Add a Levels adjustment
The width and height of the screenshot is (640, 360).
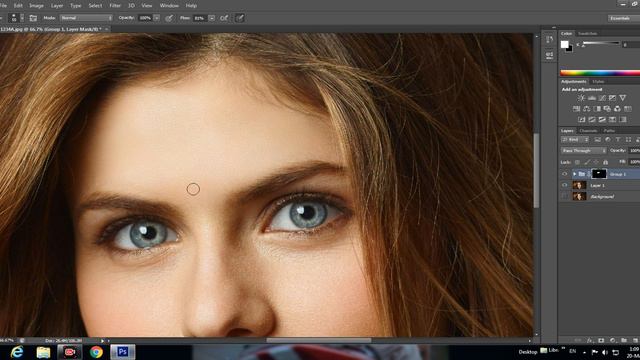point(591,98)
